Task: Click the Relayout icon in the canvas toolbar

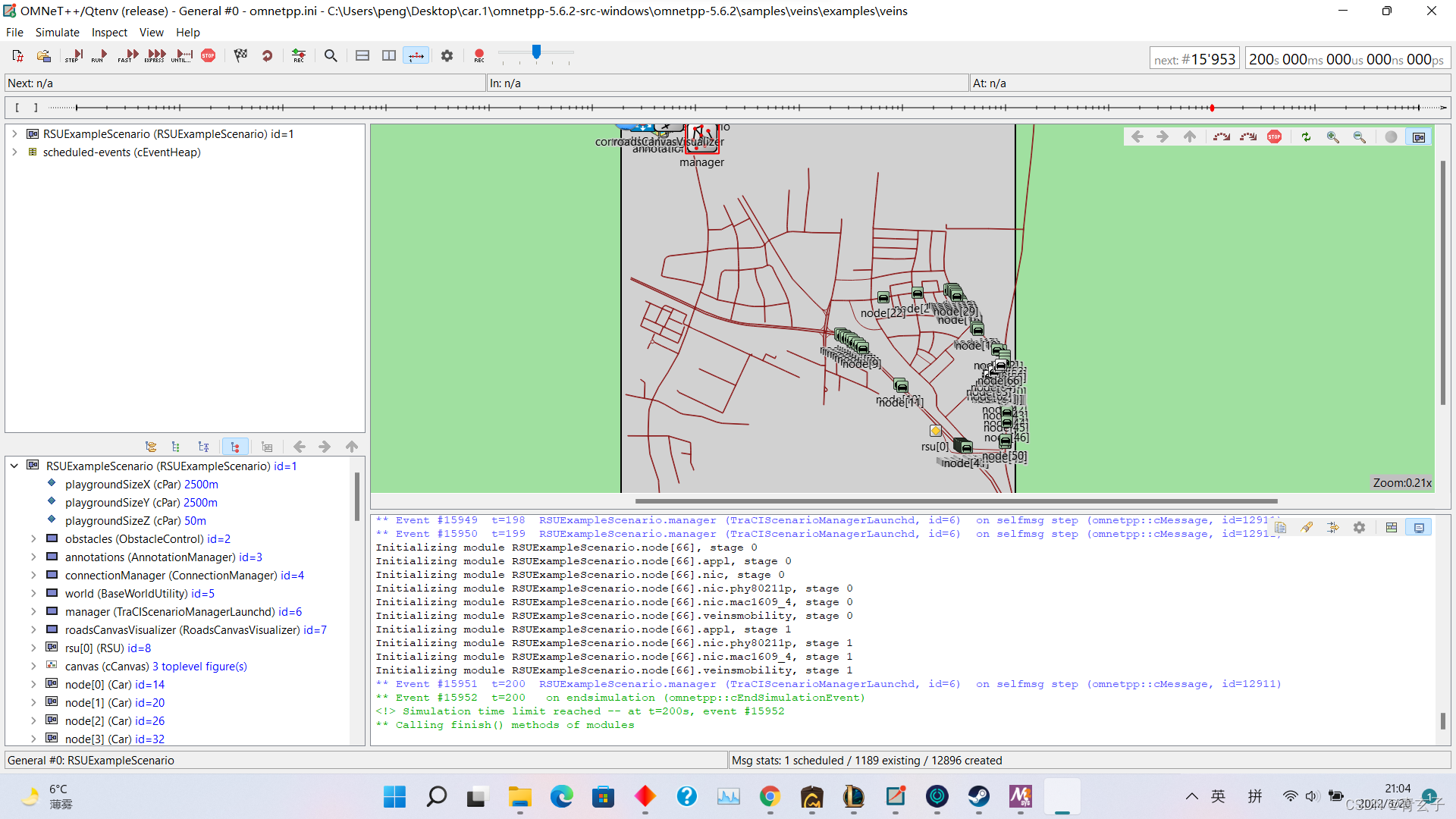Action: click(x=1221, y=136)
